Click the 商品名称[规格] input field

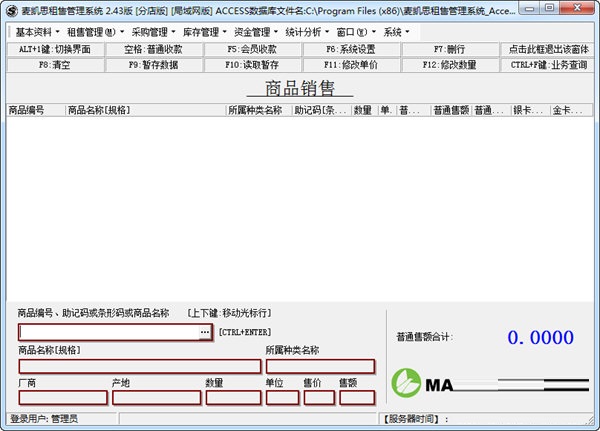point(140,366)
